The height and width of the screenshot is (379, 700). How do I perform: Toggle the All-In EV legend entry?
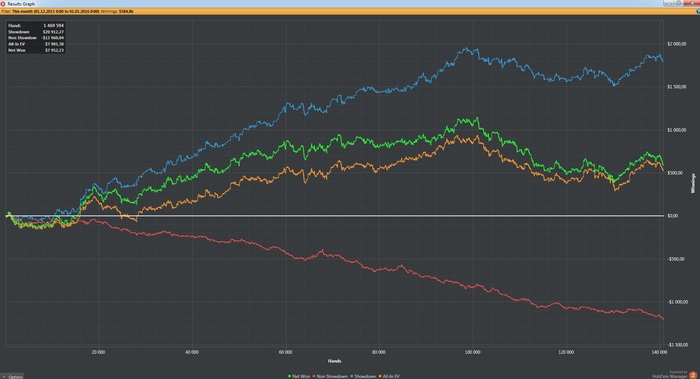coord(389,376)
